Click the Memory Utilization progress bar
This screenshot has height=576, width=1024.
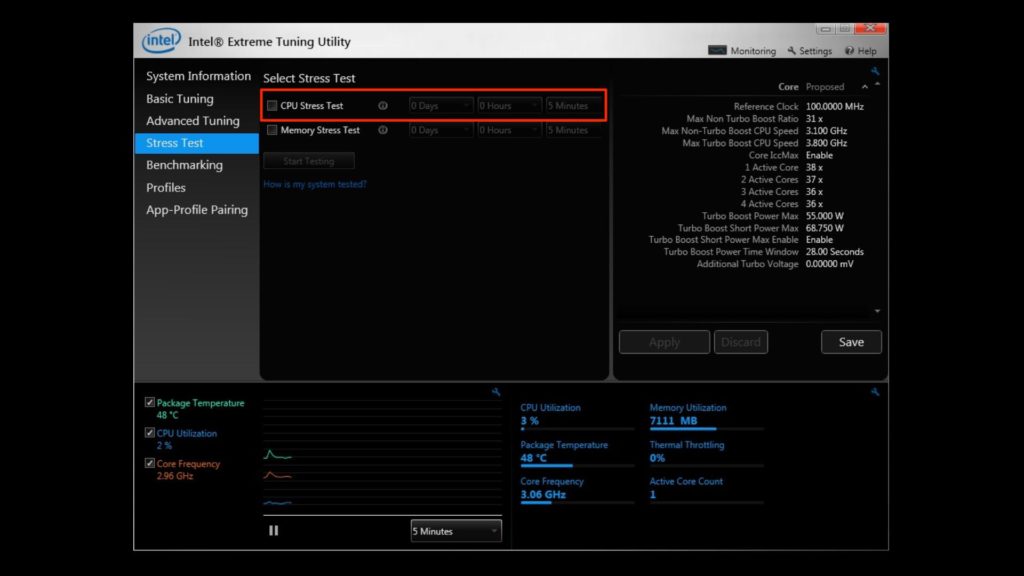point(707,429)
